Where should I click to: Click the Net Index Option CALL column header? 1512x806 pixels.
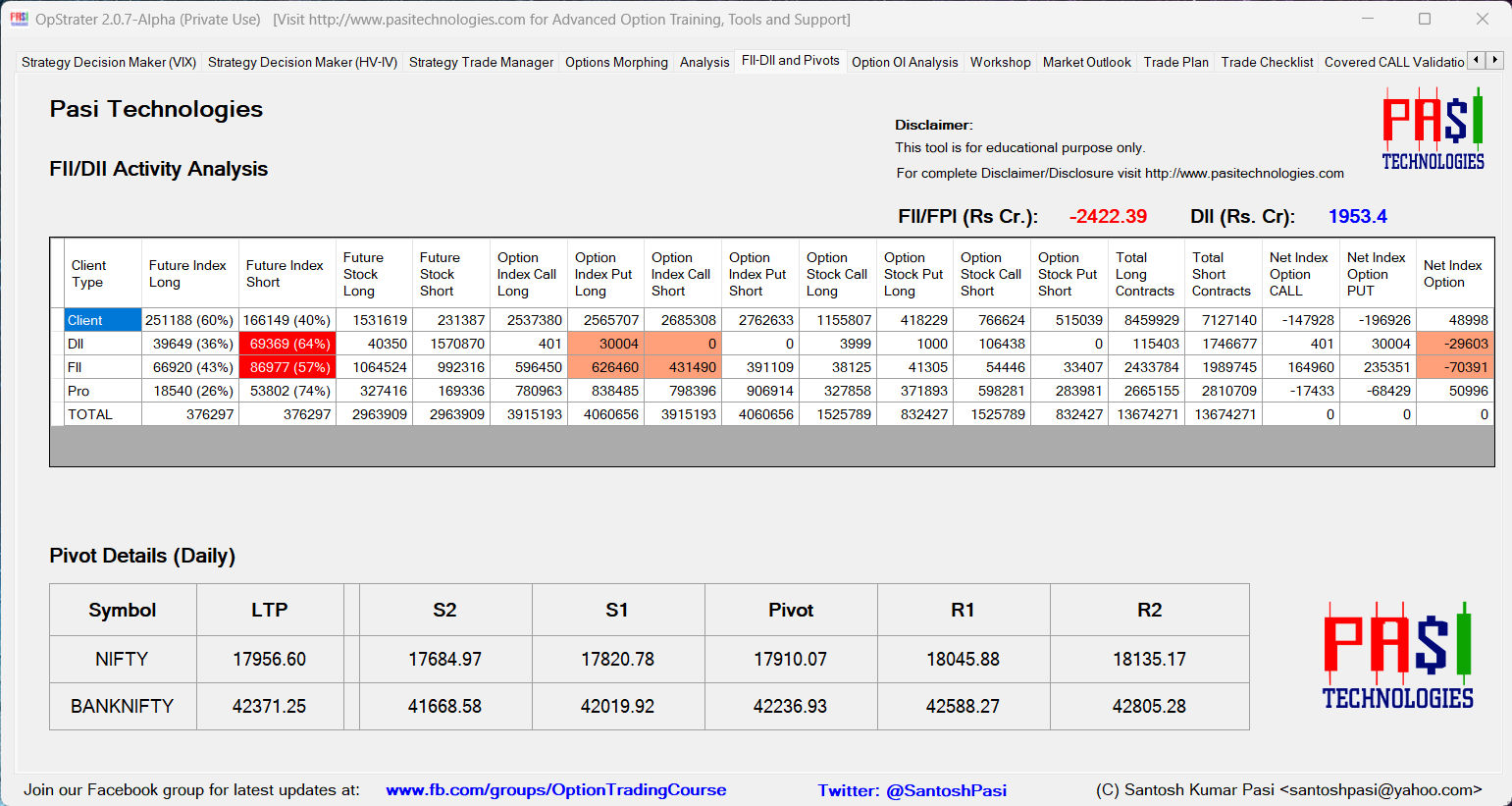[x=1301, y=274]
